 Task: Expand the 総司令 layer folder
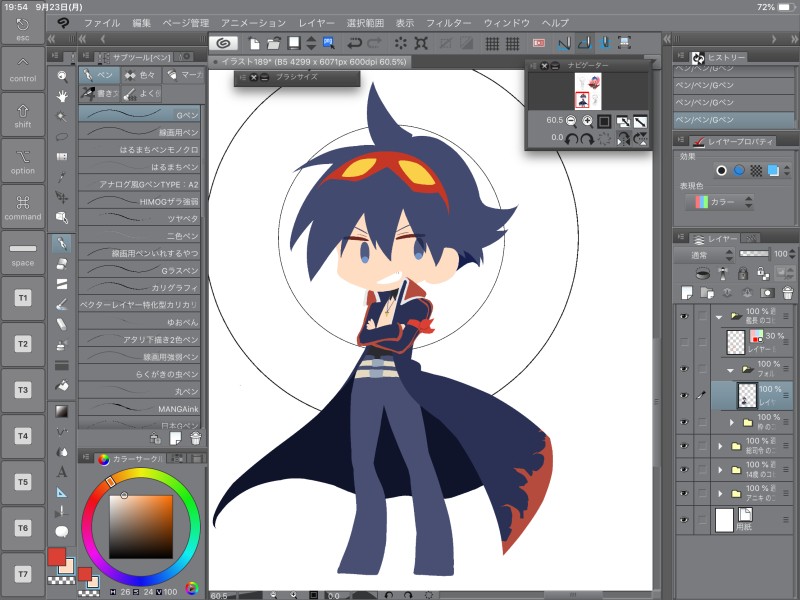720,446
